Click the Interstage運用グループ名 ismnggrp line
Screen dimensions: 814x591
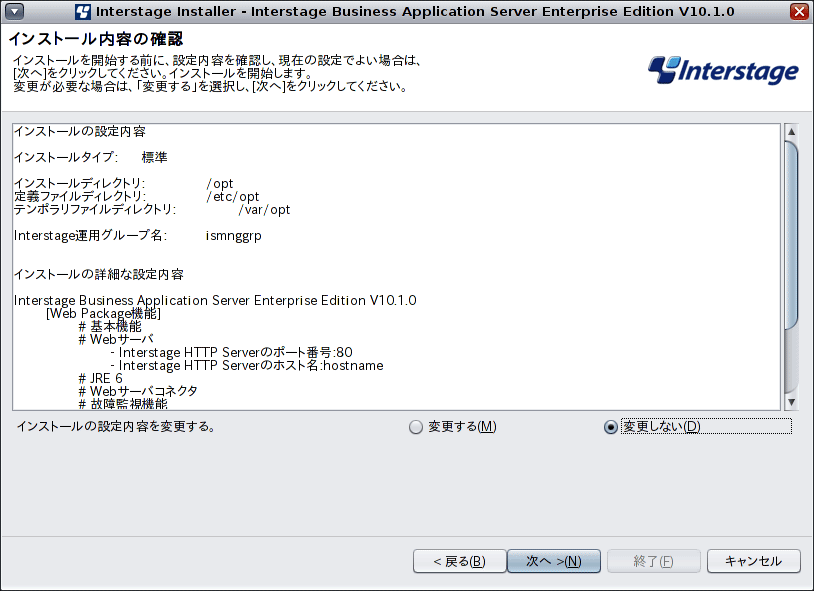(x=138, y=235)
